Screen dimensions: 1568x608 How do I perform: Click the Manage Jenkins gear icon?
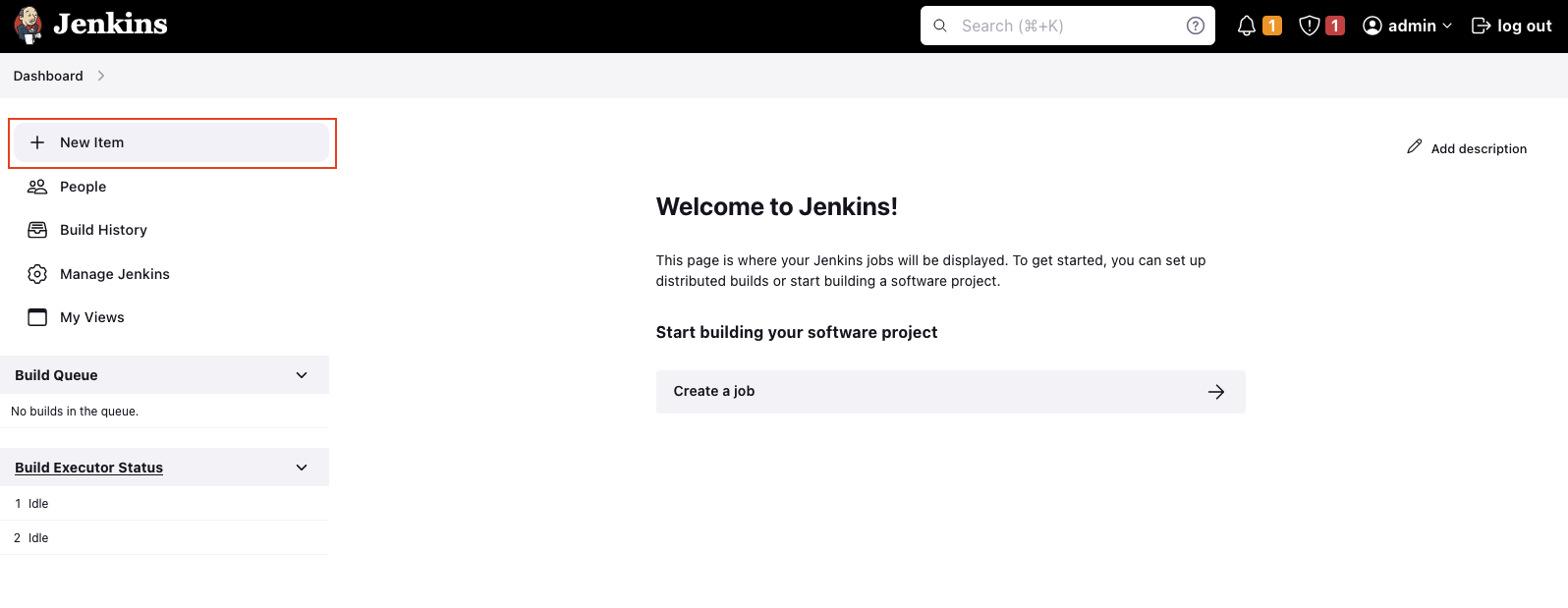37,274
